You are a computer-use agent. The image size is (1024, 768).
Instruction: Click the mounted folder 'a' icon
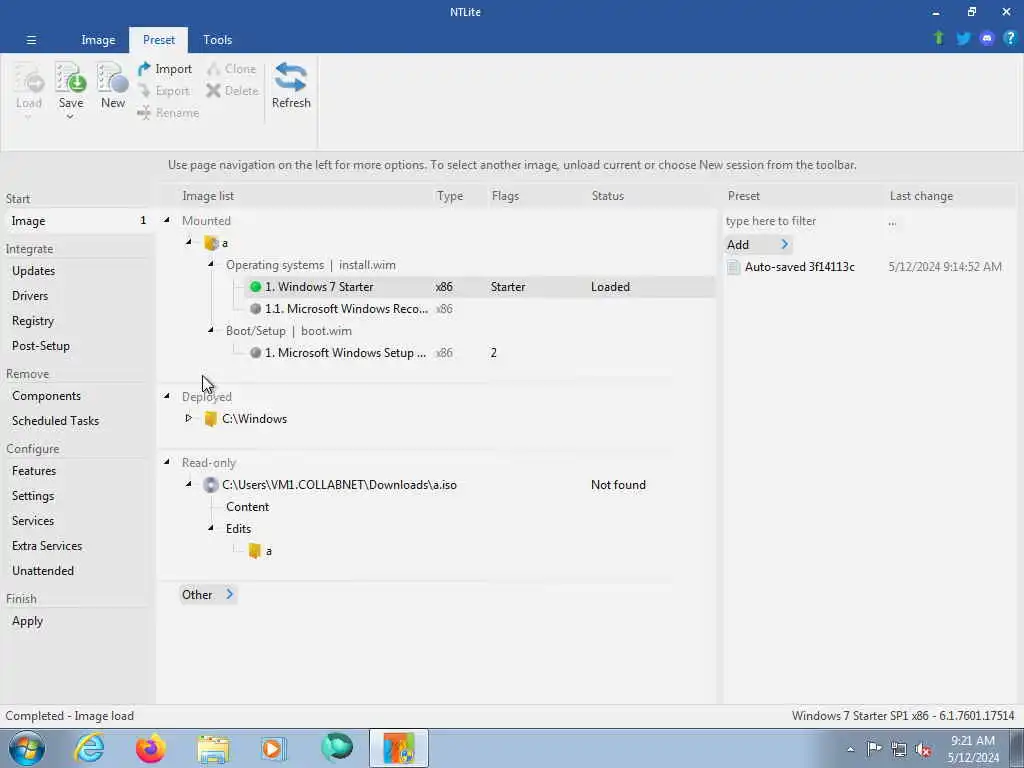[x=211, y=243]
